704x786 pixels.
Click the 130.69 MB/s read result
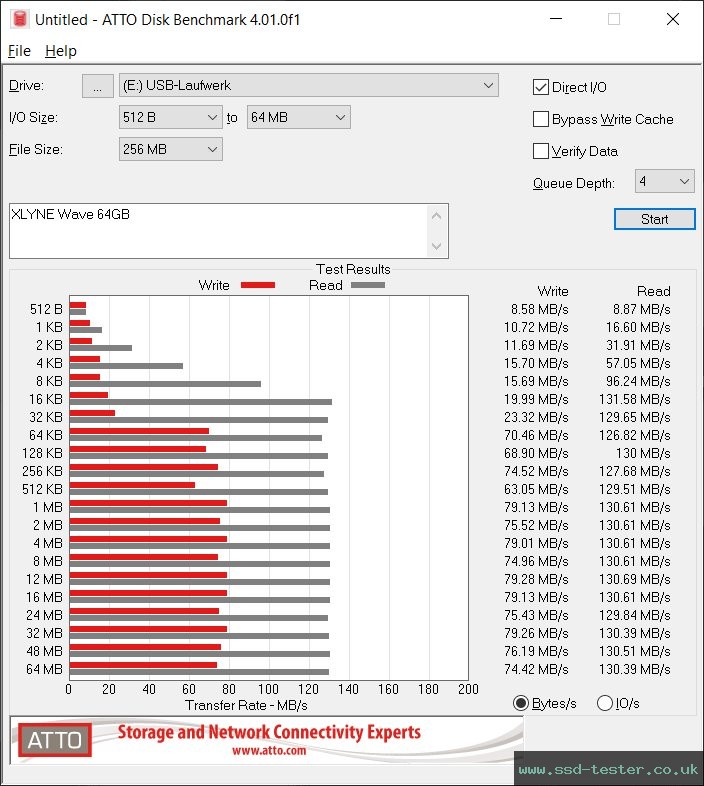pos(635,579)
